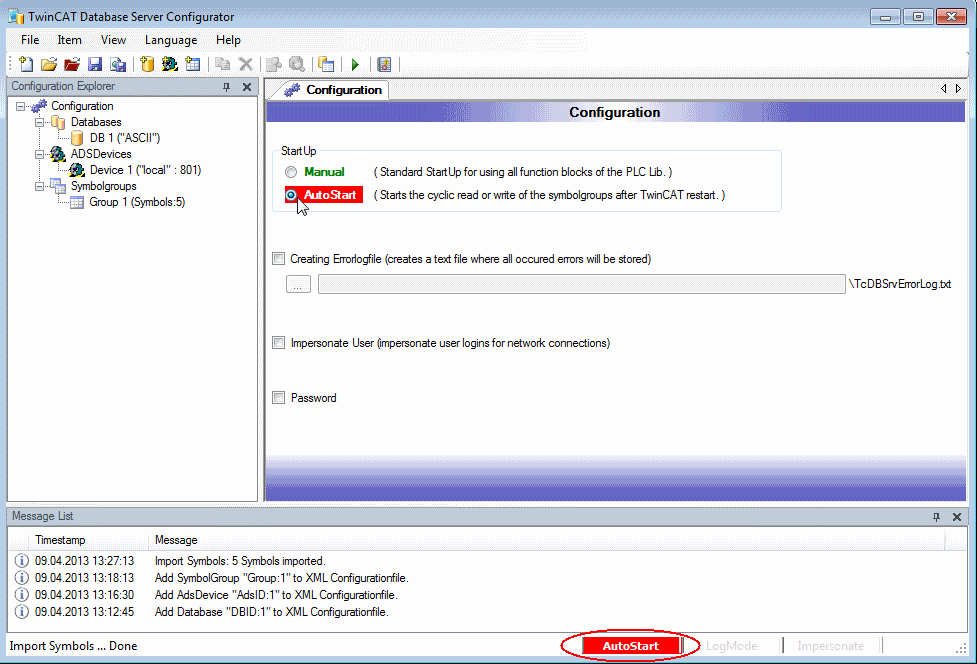Select the Symbolgroups tree item
This screenshot has height=664, width=977.
[x=103, y=186]
